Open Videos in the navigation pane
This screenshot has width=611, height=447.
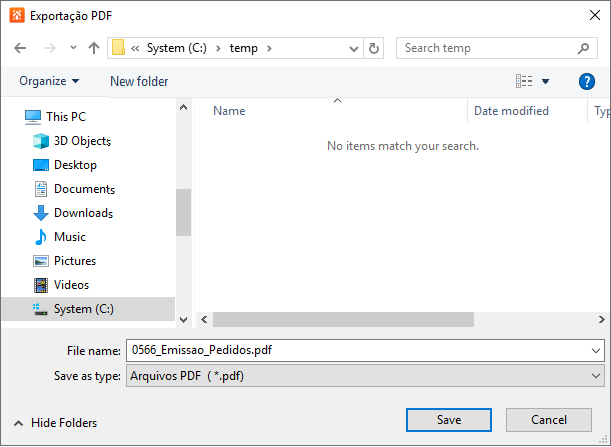[71, 285]
